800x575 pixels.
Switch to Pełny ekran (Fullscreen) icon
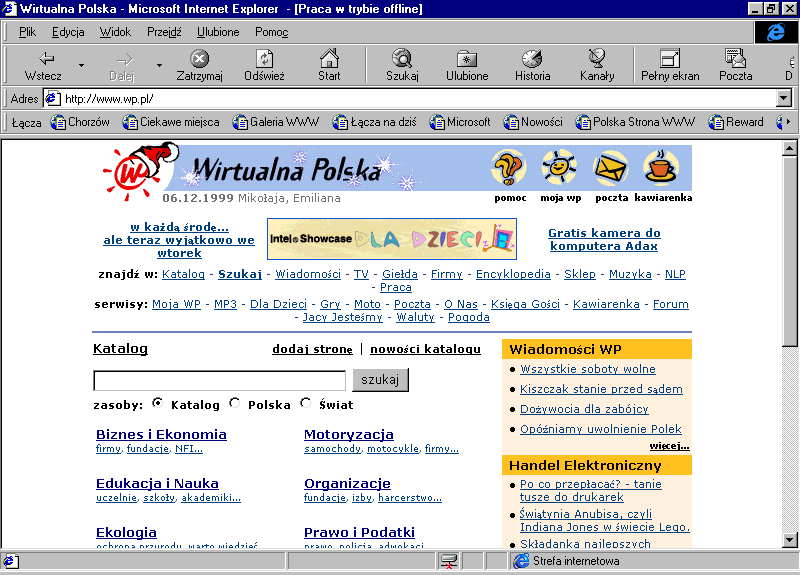pyautogui.click(x=670, y=60)
